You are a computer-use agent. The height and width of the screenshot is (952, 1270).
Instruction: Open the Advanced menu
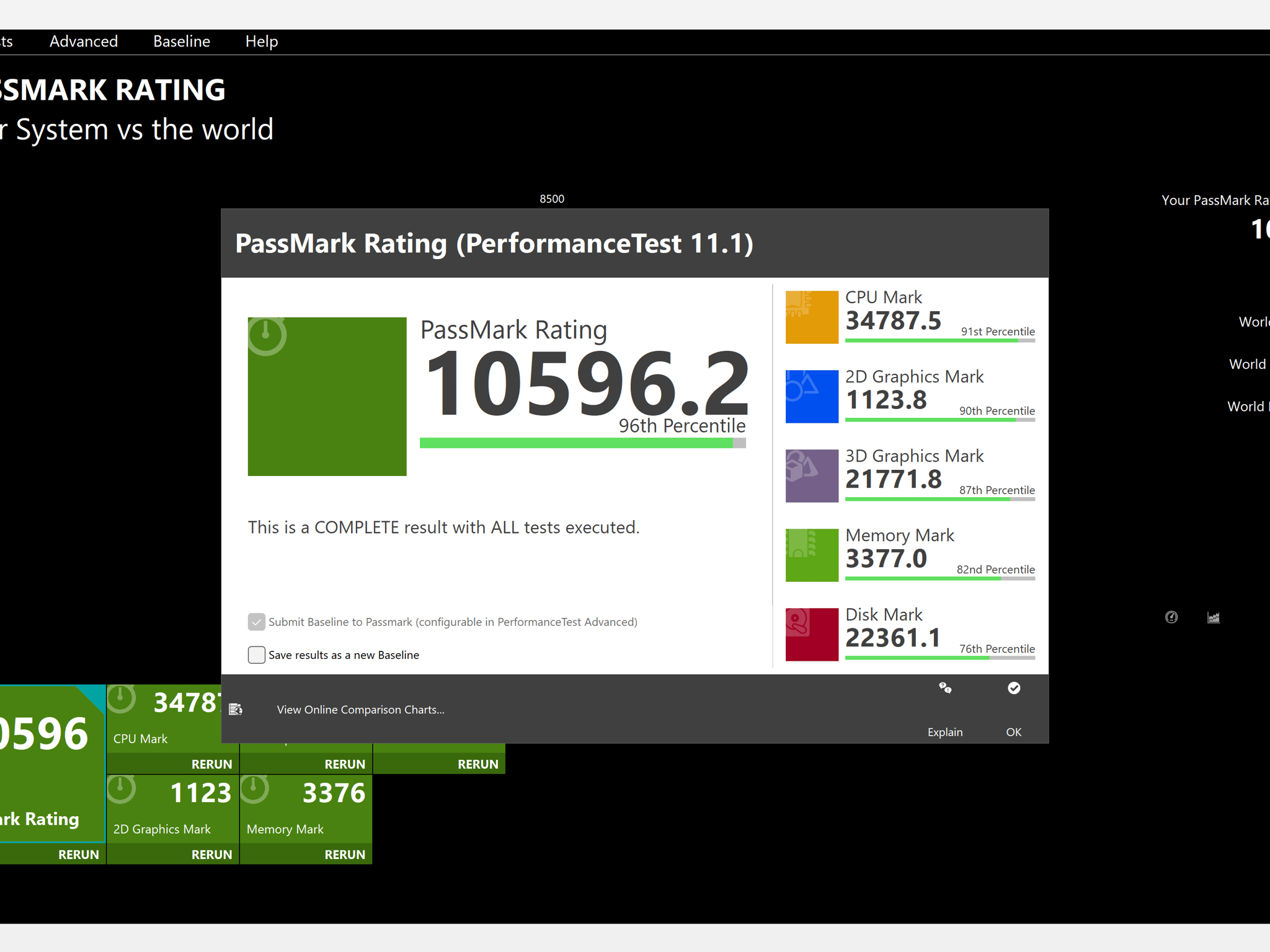click(84, 42)
